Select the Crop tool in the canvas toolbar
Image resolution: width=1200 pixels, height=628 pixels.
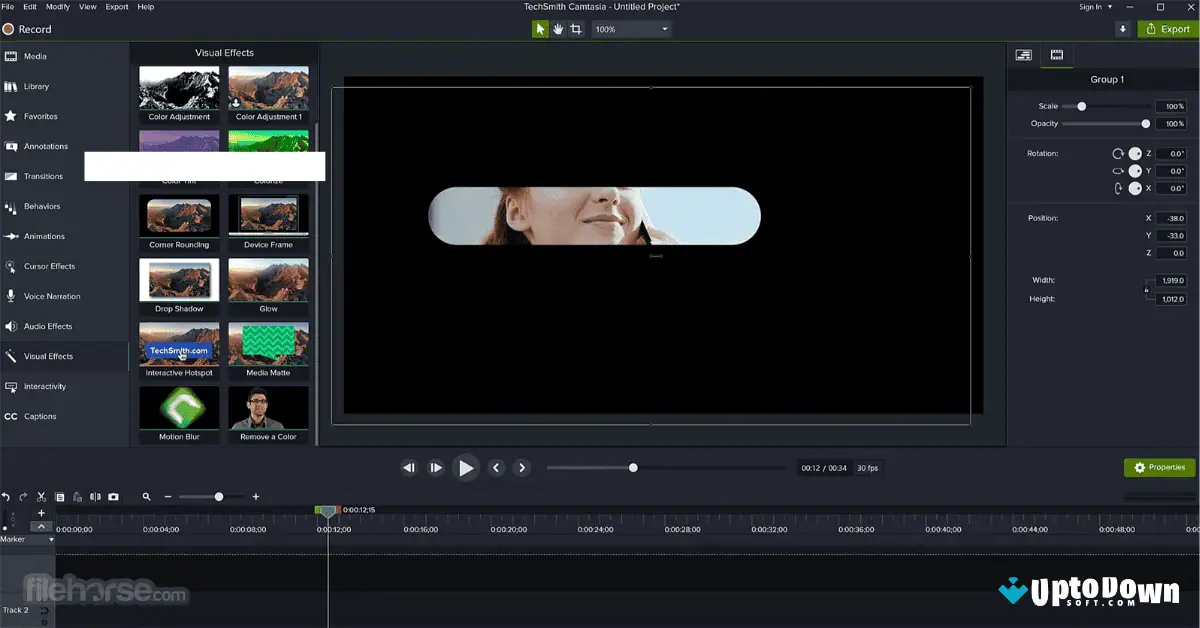point(575,29)
